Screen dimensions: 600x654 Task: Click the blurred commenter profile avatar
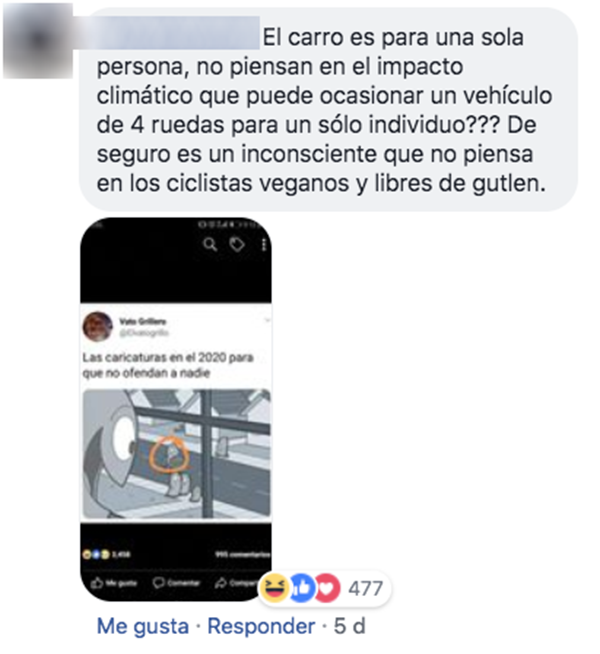(x=38, y=41)
